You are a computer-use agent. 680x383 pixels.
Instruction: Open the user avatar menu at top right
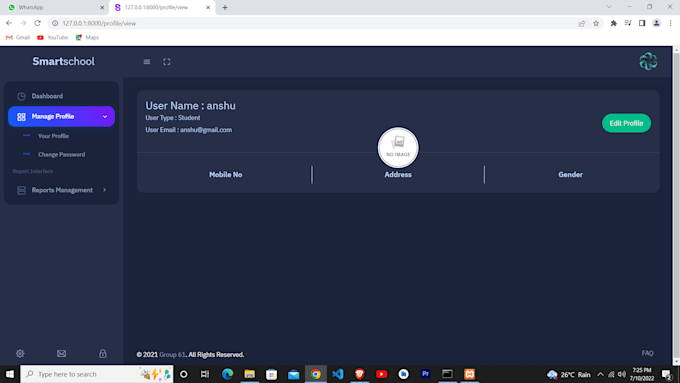tap(648, 62)
